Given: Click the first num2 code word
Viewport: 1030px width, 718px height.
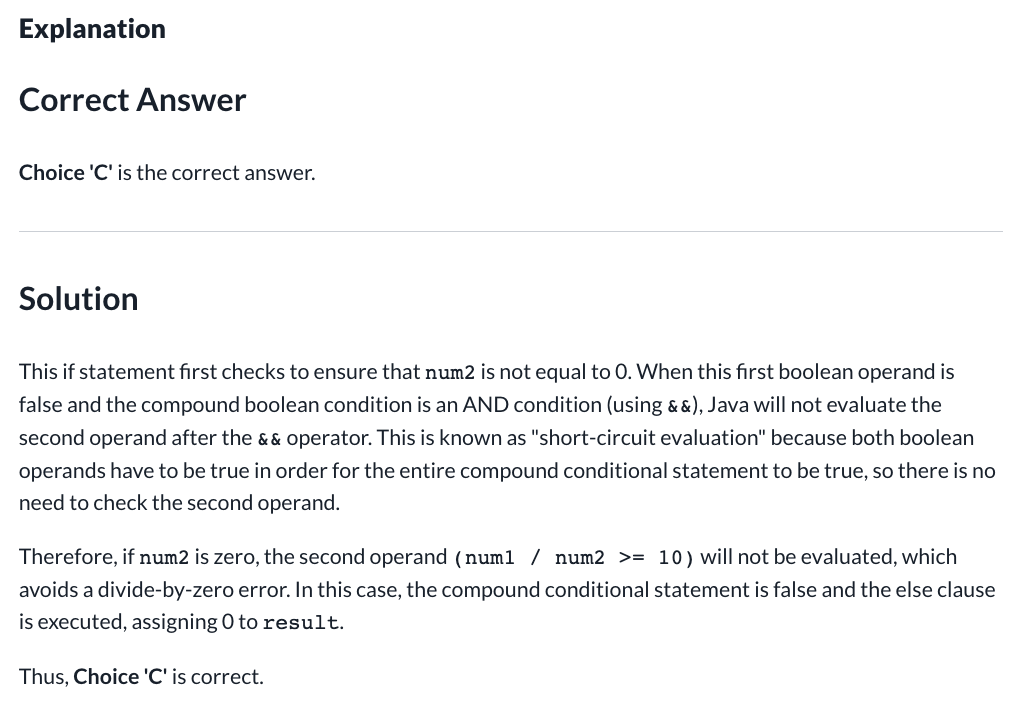Looking at the screenshot, I should [x=450, y=372].
